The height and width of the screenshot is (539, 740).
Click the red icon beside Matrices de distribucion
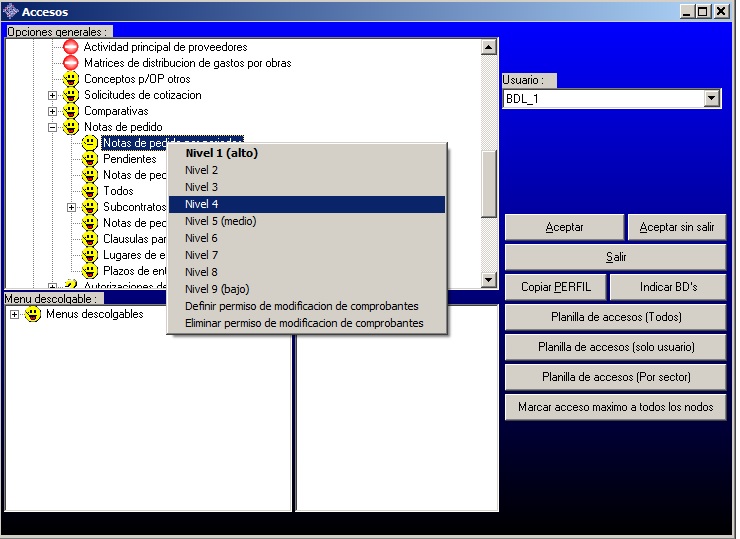click(71, 63)
